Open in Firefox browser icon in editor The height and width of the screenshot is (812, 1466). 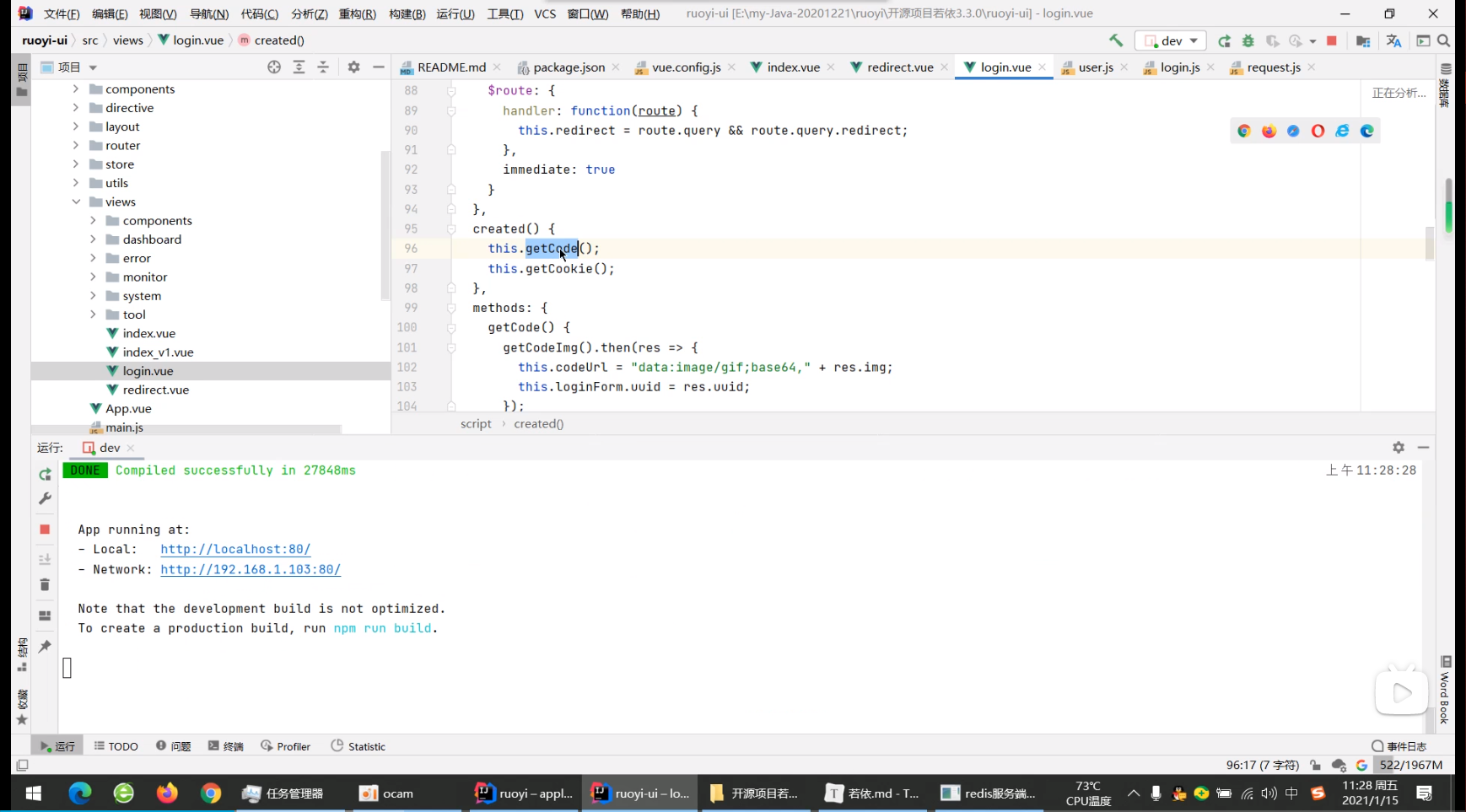point(1269,131)
